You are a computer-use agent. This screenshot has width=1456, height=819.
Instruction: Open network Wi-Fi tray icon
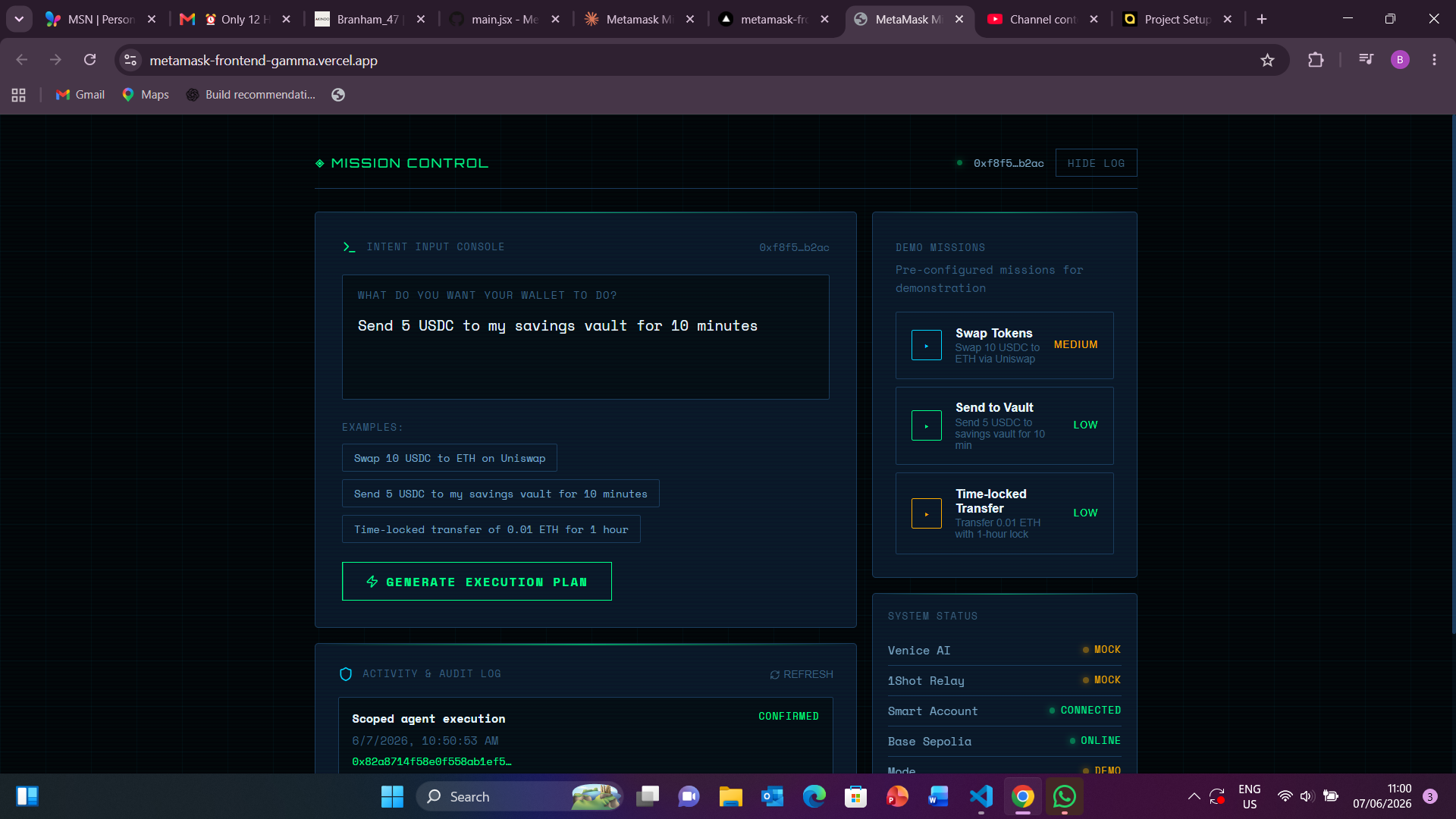pyautogui.click(x=1285, y=796)
